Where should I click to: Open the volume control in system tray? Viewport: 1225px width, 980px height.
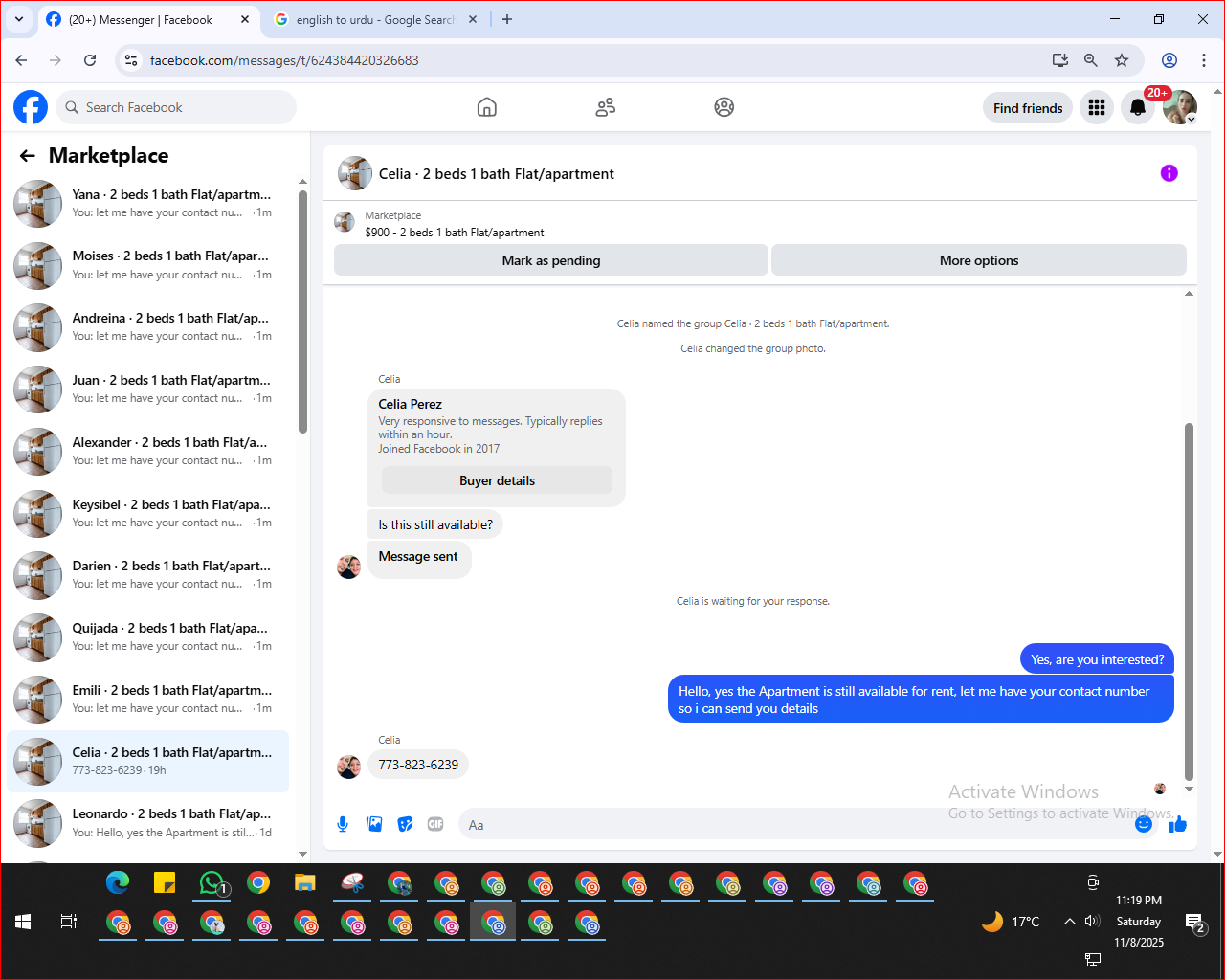click(x=1092, y=922)
